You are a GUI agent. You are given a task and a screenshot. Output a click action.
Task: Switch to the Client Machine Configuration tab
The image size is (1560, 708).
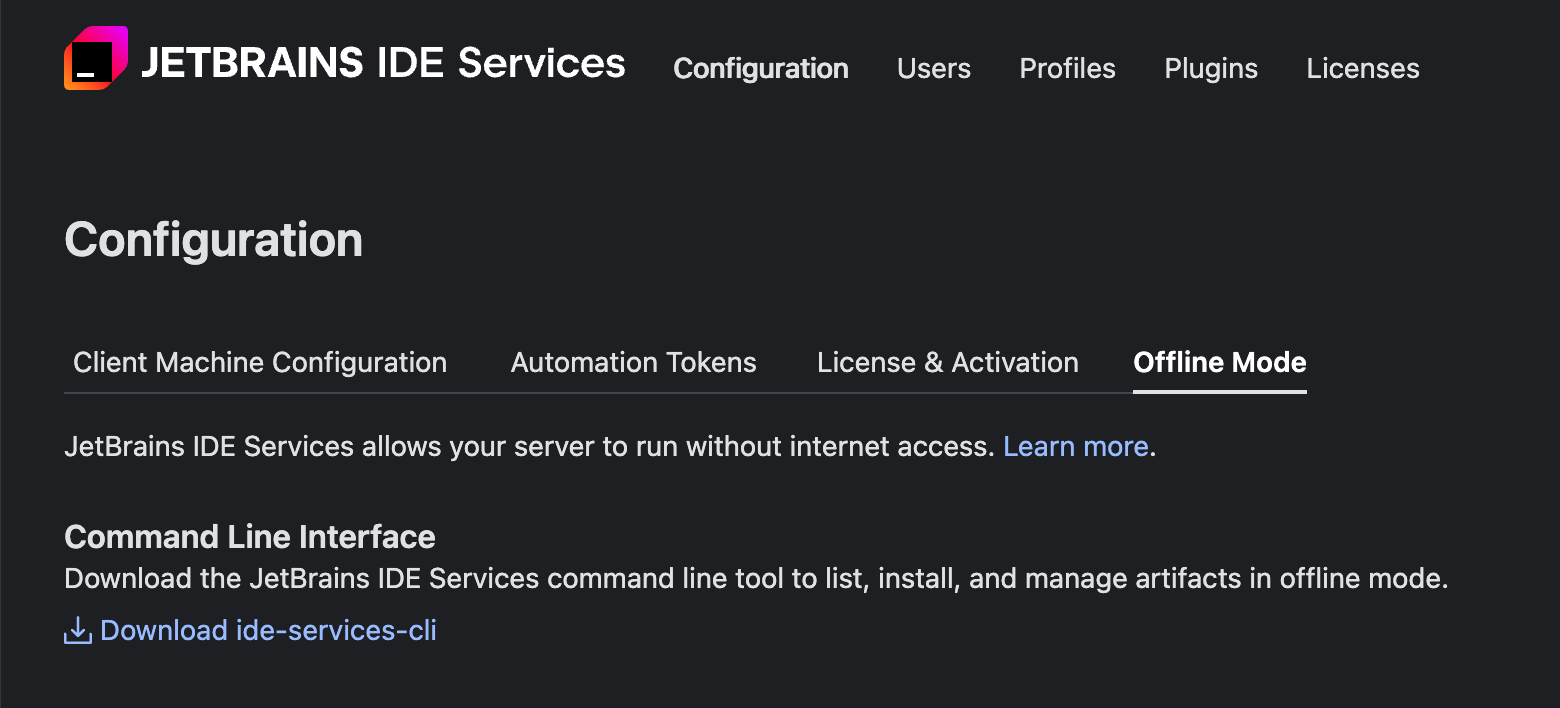[x=259, y=362]
